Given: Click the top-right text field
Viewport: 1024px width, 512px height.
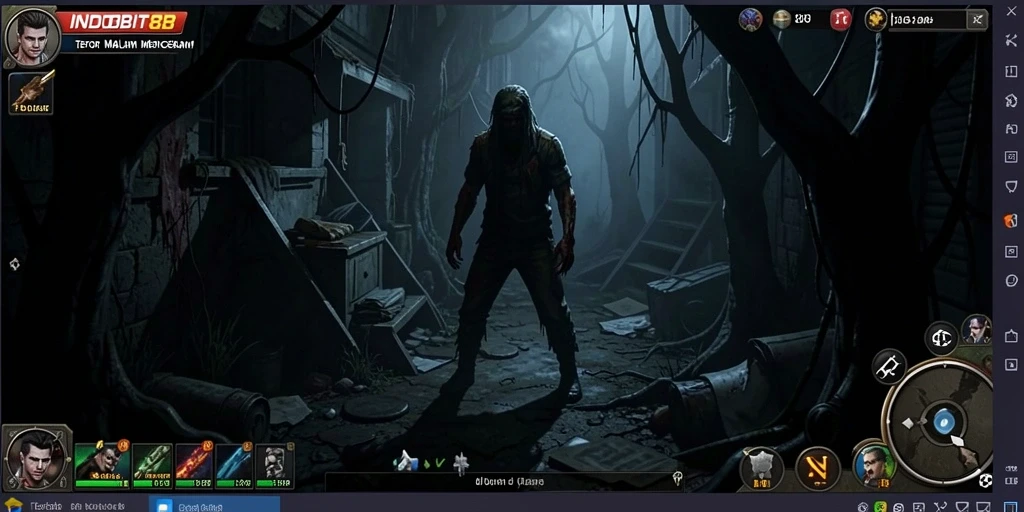Looking at the screenshot, I should (927, 20).
